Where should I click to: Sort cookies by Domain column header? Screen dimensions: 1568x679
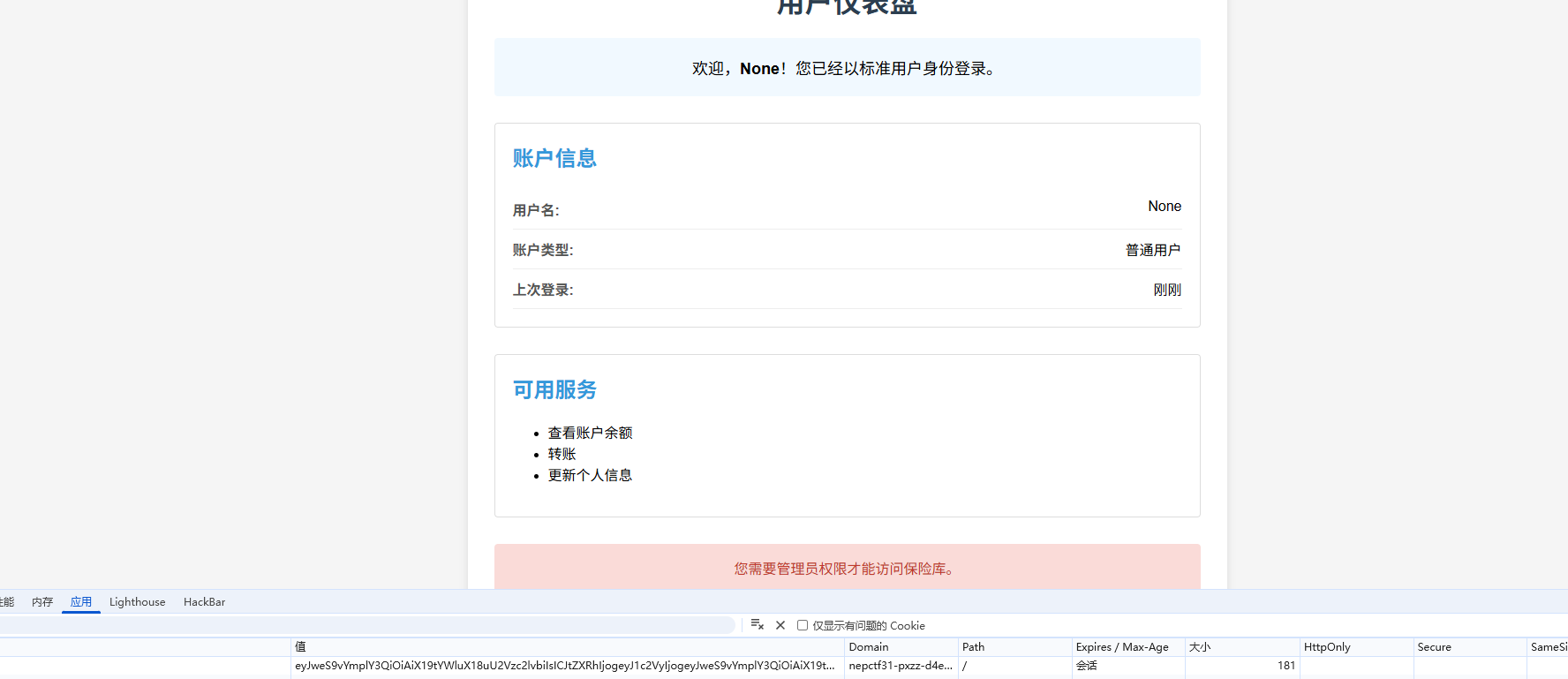(x=901, y=647)
